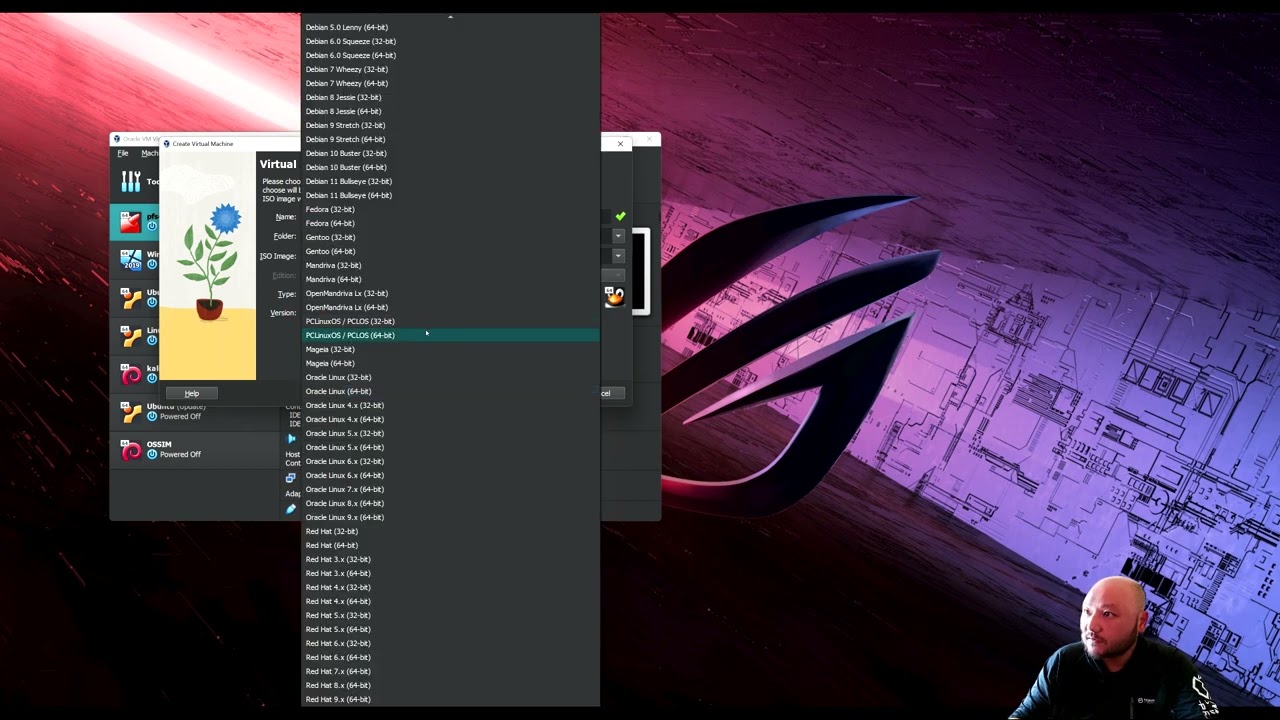Choose Gentoo (64-bit) from version list

pos(450,251)
